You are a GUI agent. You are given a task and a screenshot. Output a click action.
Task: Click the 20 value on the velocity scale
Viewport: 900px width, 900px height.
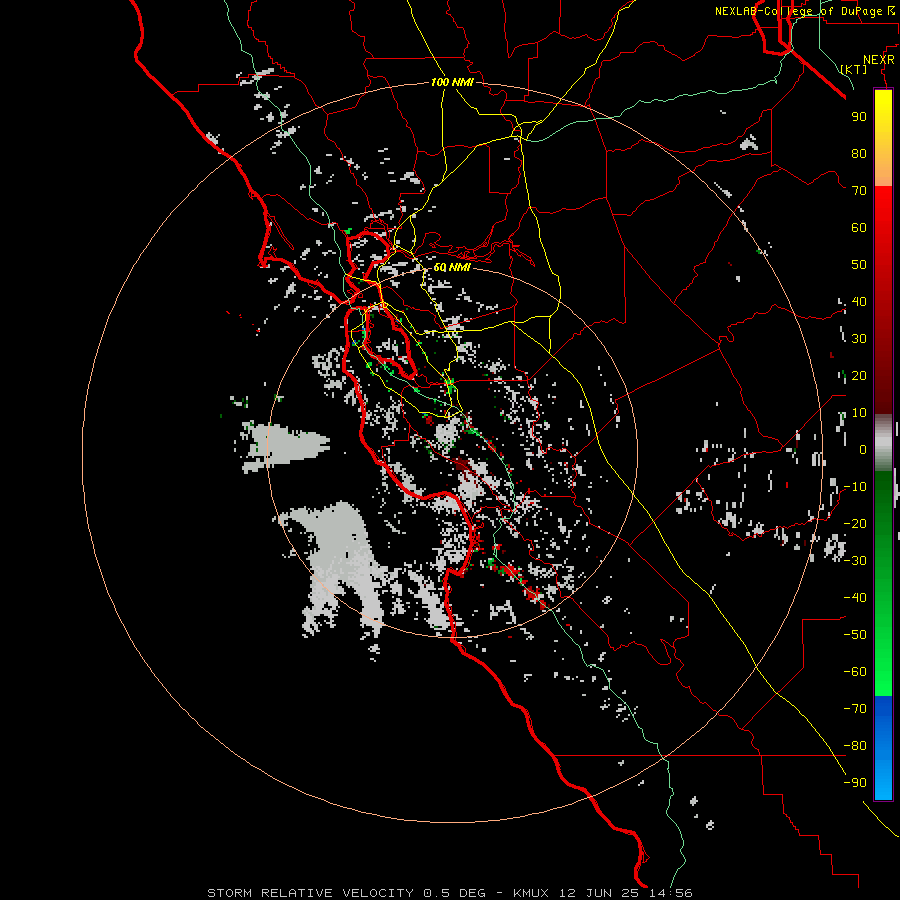click(859, 376)
